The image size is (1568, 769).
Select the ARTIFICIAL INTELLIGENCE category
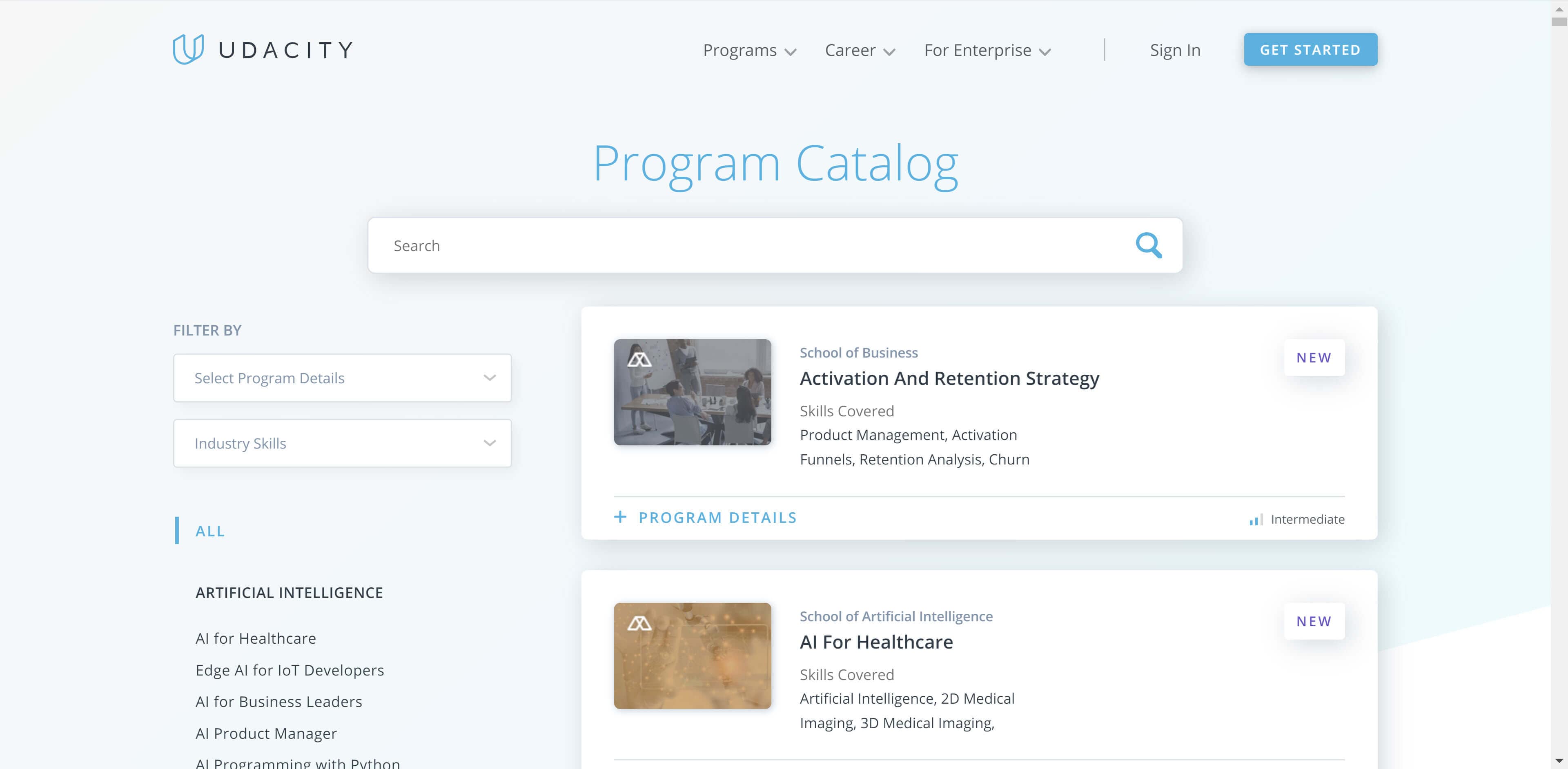(290, 592)
